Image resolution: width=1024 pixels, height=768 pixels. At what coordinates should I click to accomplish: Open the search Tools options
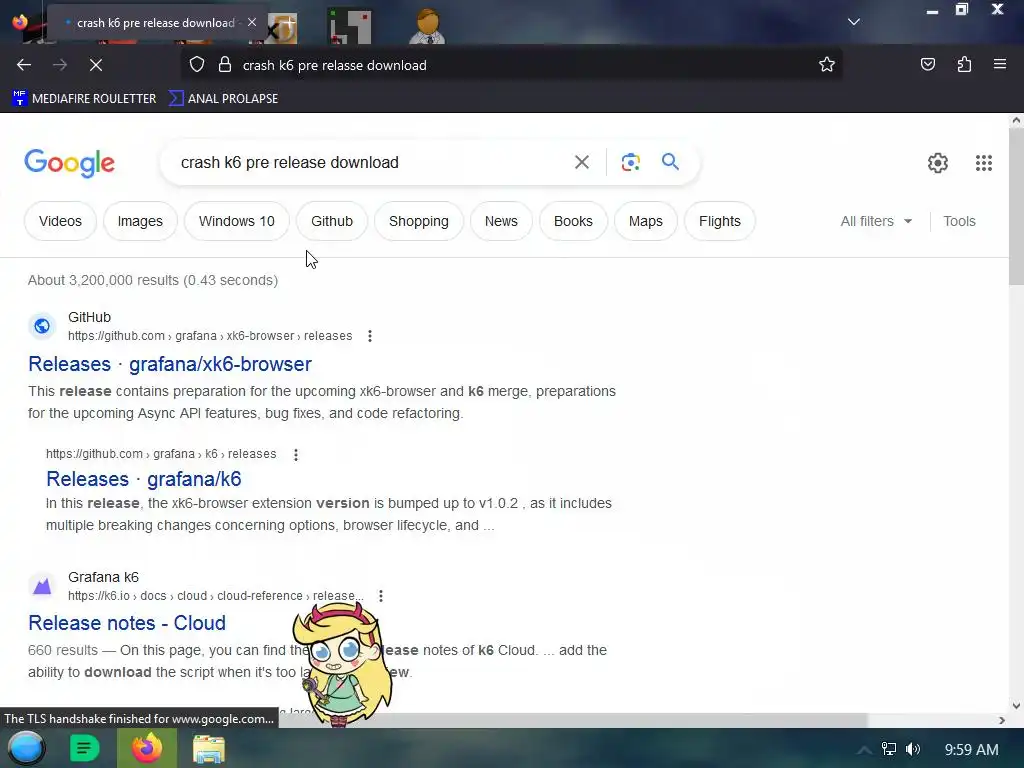pos(959,221)
